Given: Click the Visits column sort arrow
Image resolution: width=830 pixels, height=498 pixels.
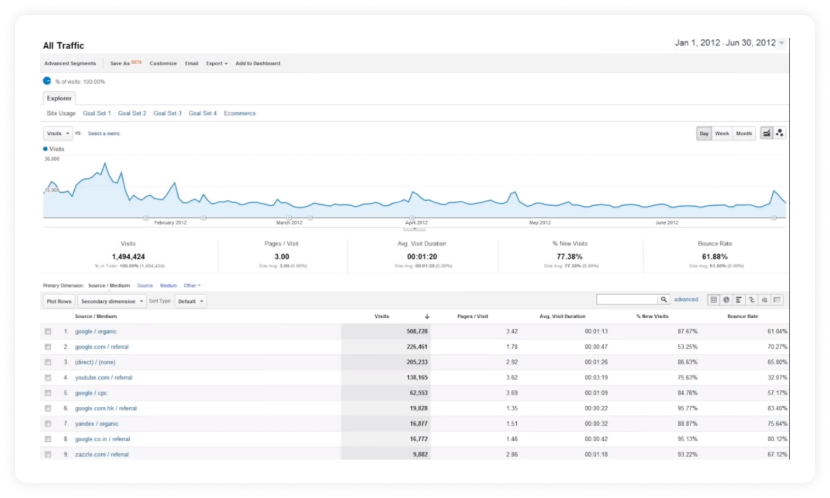Looking at the screenshot, I should point(427,316).
